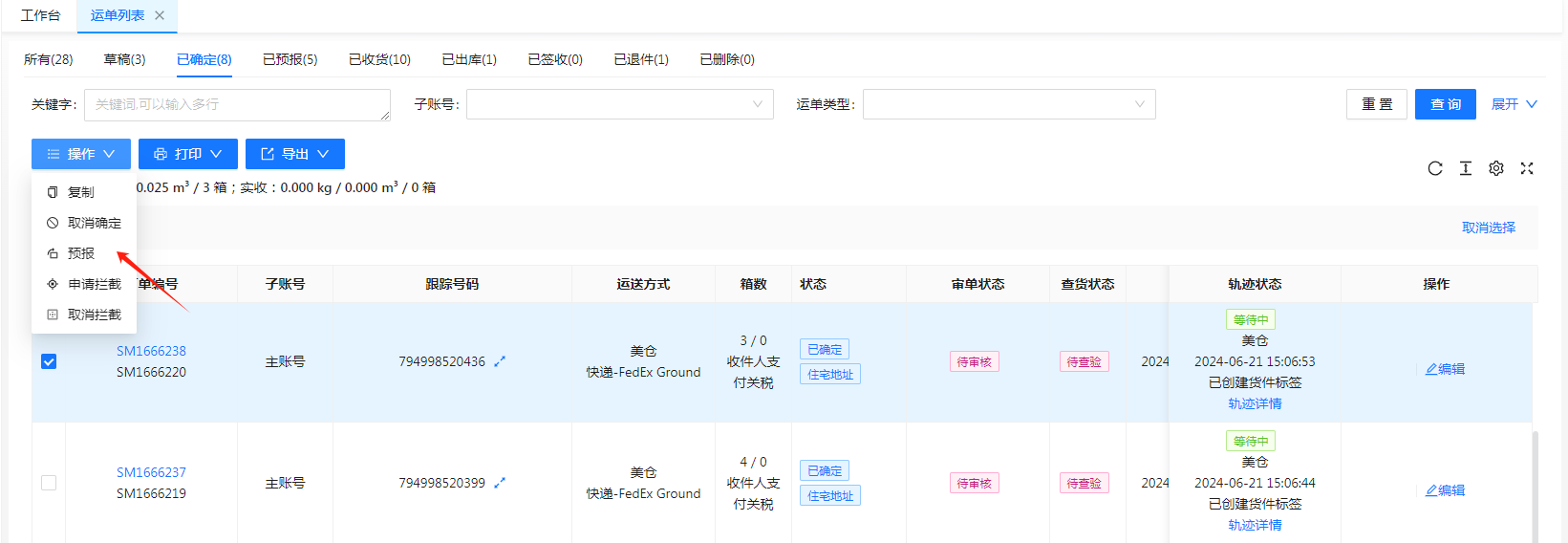Viewport: 1568px width, 543px height.
Task: Open the 运单类型 dropdown
Action: [1008, 104]
